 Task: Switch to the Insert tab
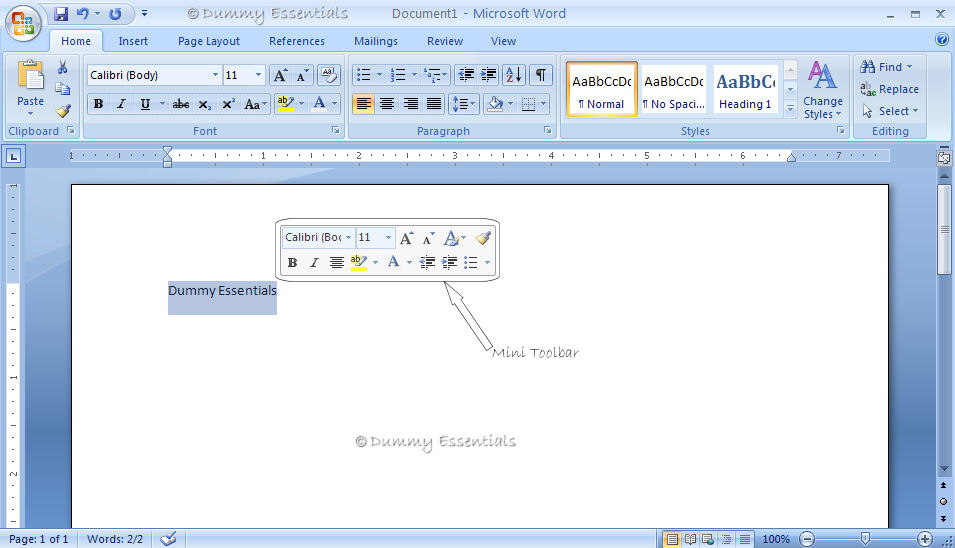tap(133, 41)
